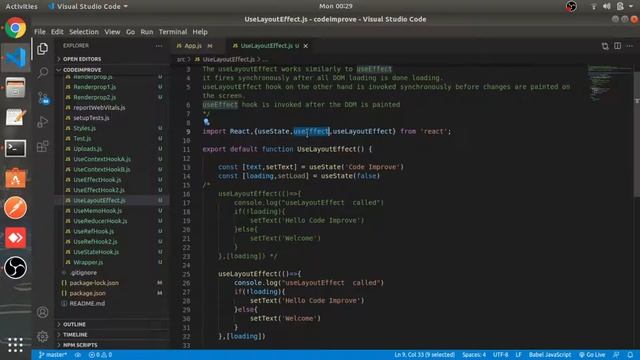Open the system menu arrow in top bar
Screen dimensions: 640x360
(631, 6)
